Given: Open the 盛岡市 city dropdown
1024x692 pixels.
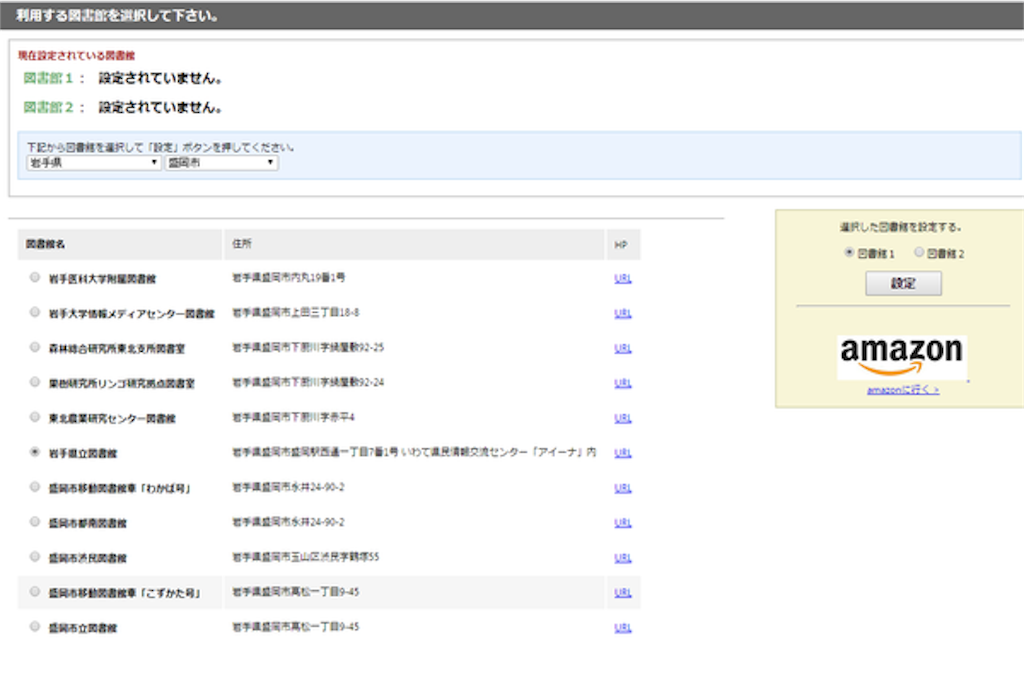Looking at the screenshot, I should click(x=221, y=163).
